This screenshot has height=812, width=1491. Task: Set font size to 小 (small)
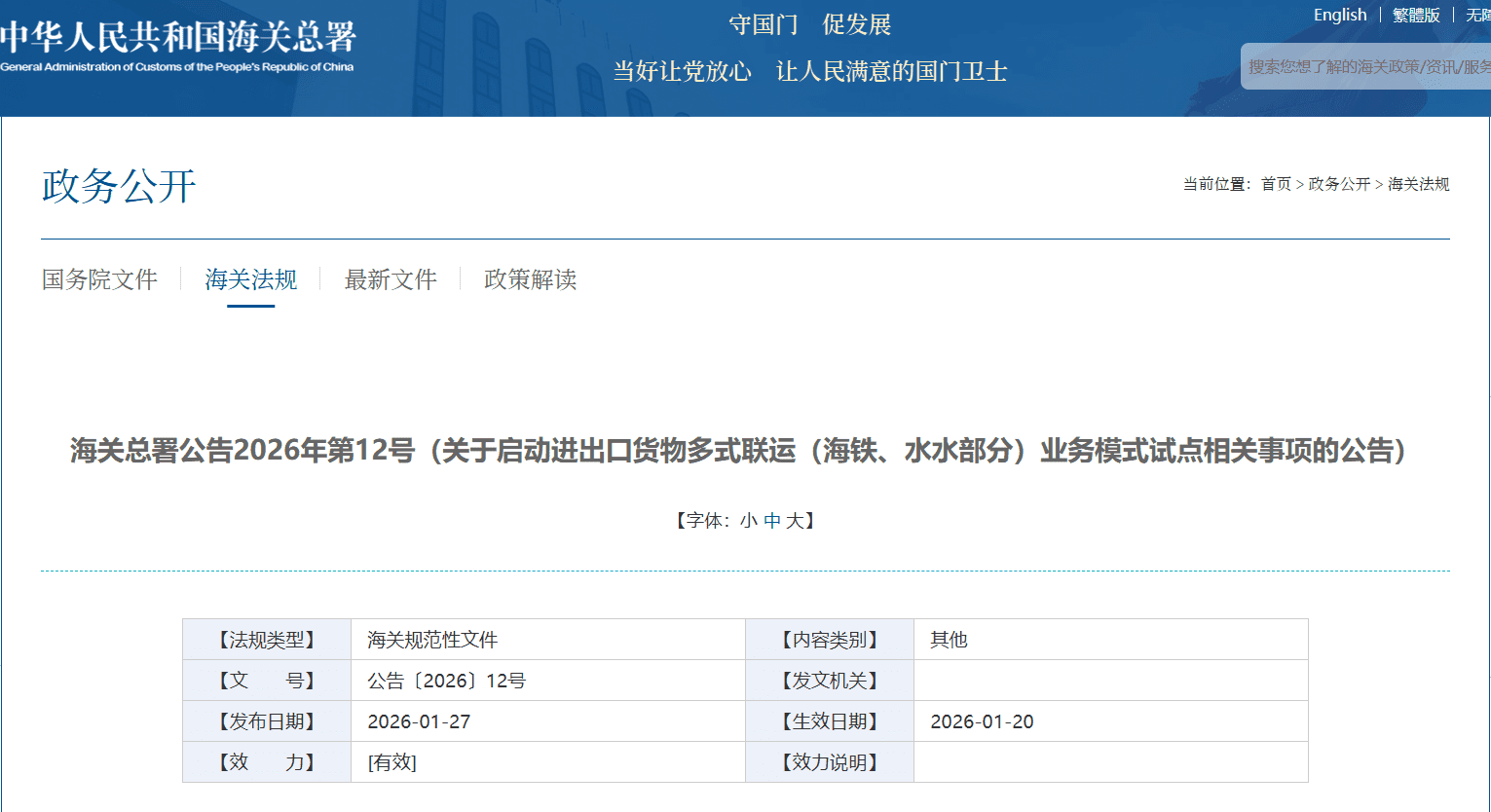coord(748,521)
